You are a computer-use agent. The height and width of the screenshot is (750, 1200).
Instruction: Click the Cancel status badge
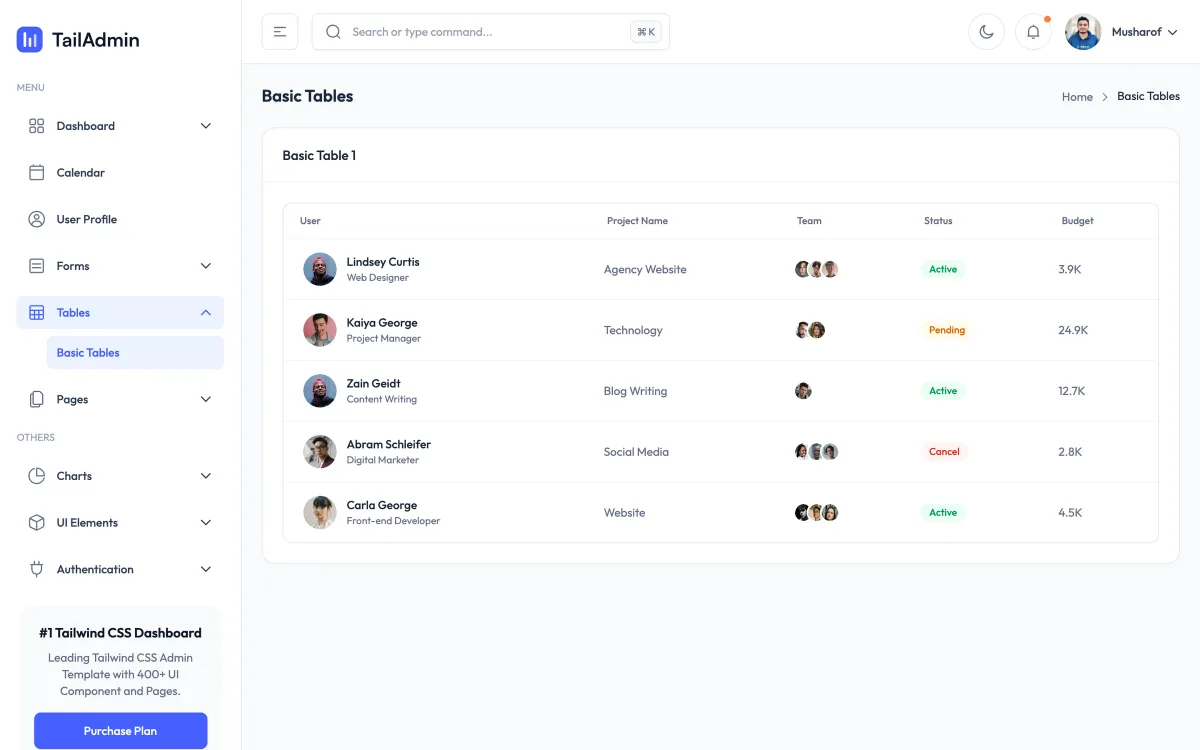click(944, 452)
